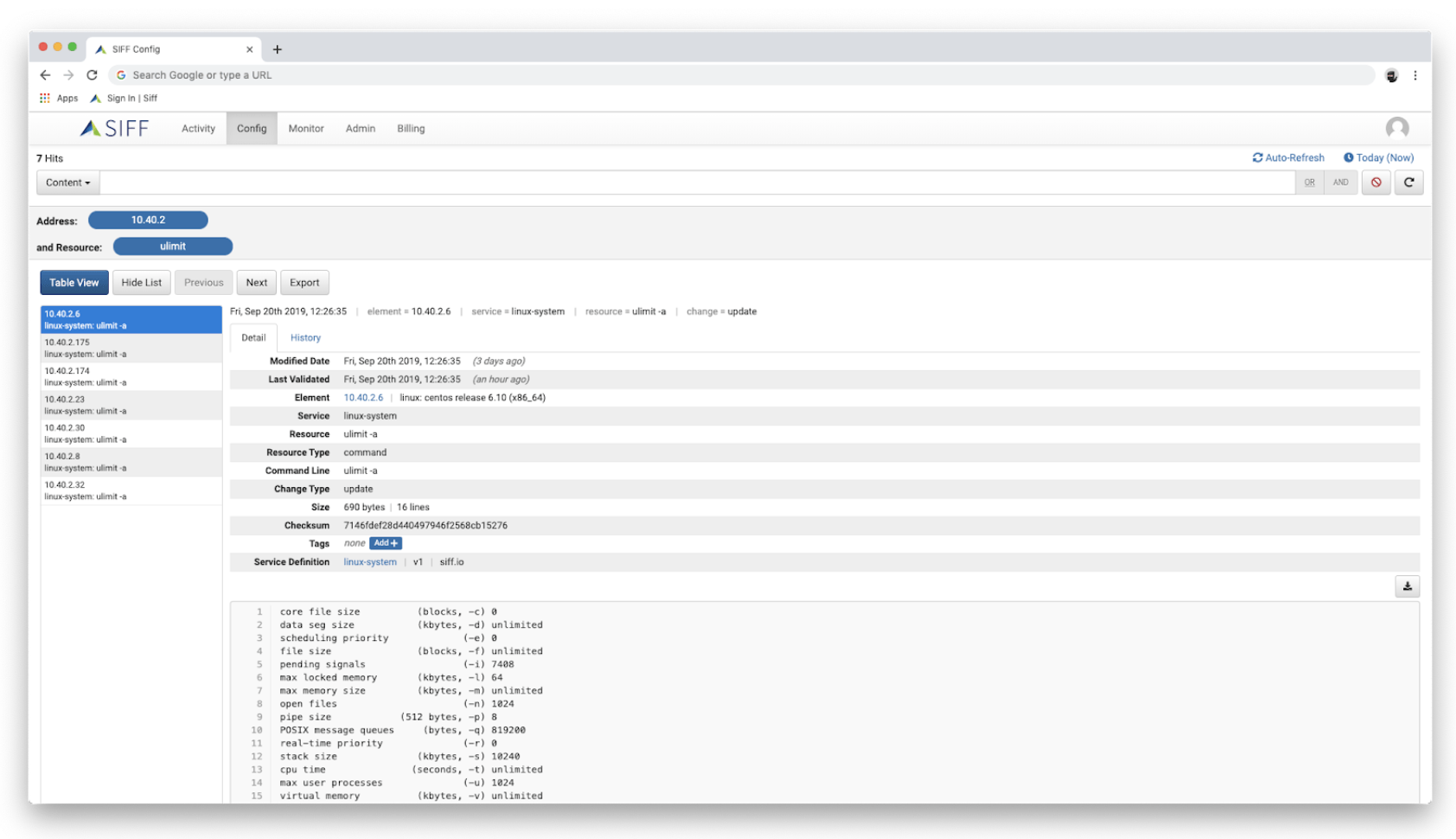The height and width of the screenshot is (839, 1456).
Task: Open the Monitor menu
Action: [306, 128]
